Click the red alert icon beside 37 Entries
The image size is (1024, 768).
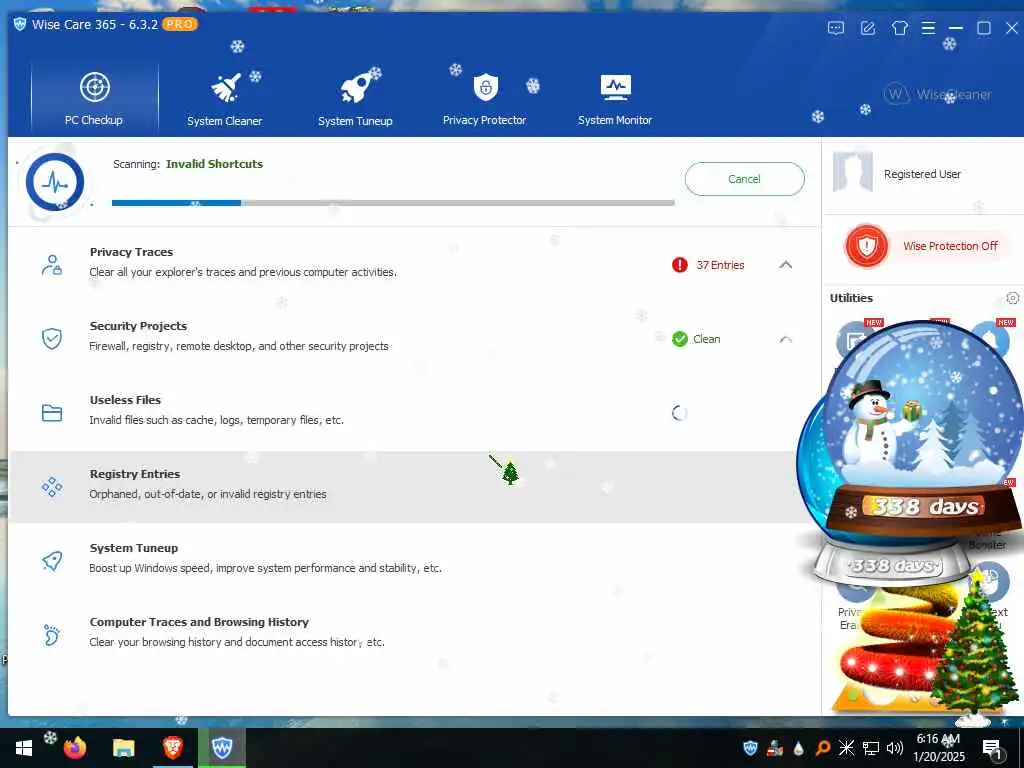[x=680, y=265]
